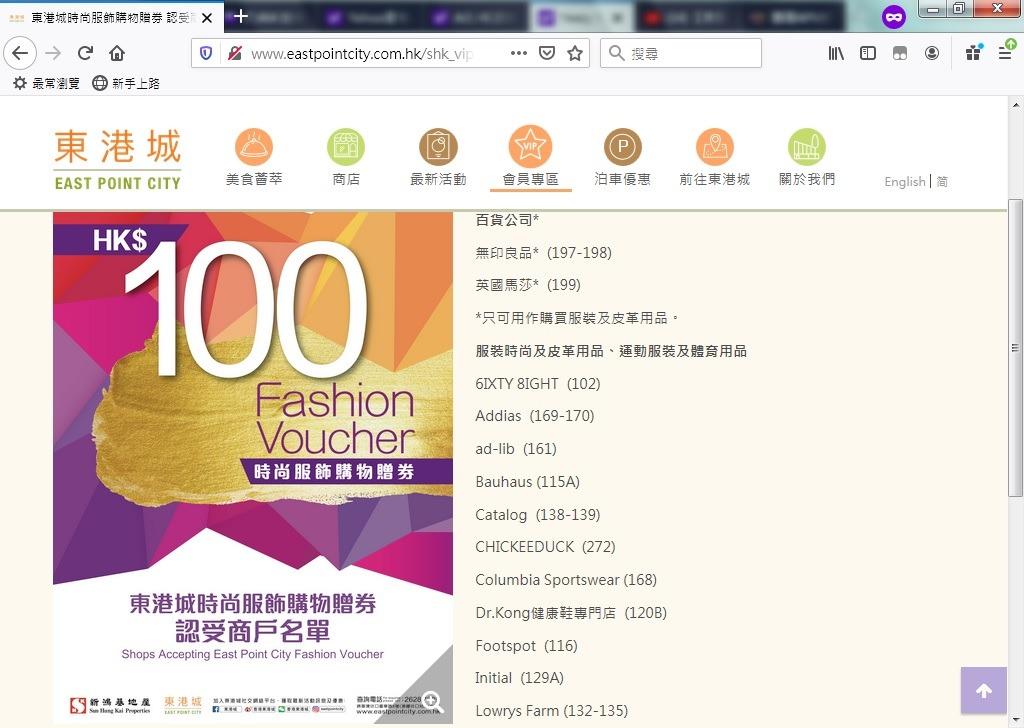Select the Lowrys Farm (132-135) entry
This screenshot has height=728, width=1024.
552,710
